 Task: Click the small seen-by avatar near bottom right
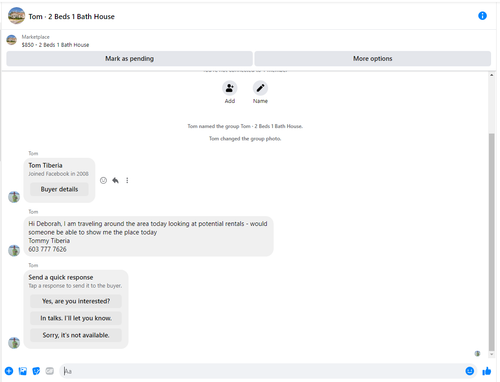point(477,353)
